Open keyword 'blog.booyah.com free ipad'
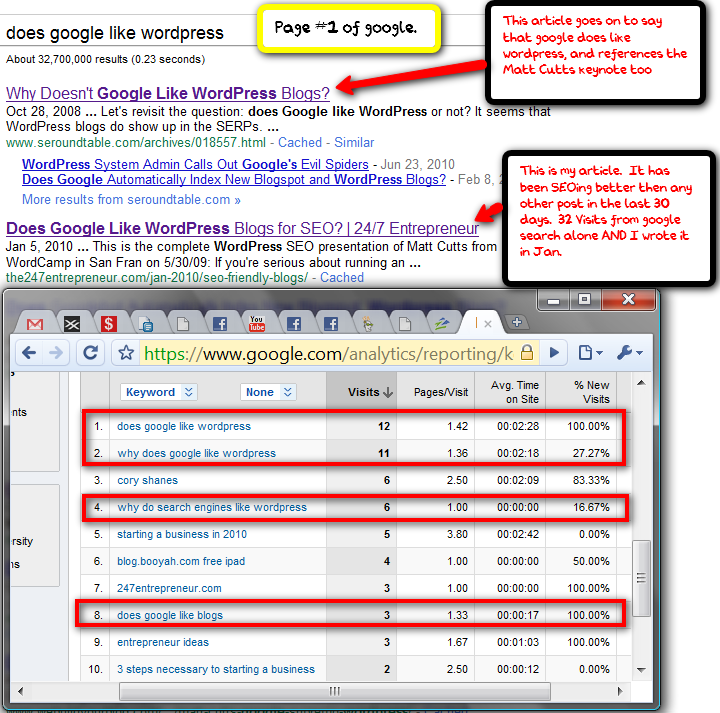This screenshot has width=720, height=713. [x=181, y=561]
